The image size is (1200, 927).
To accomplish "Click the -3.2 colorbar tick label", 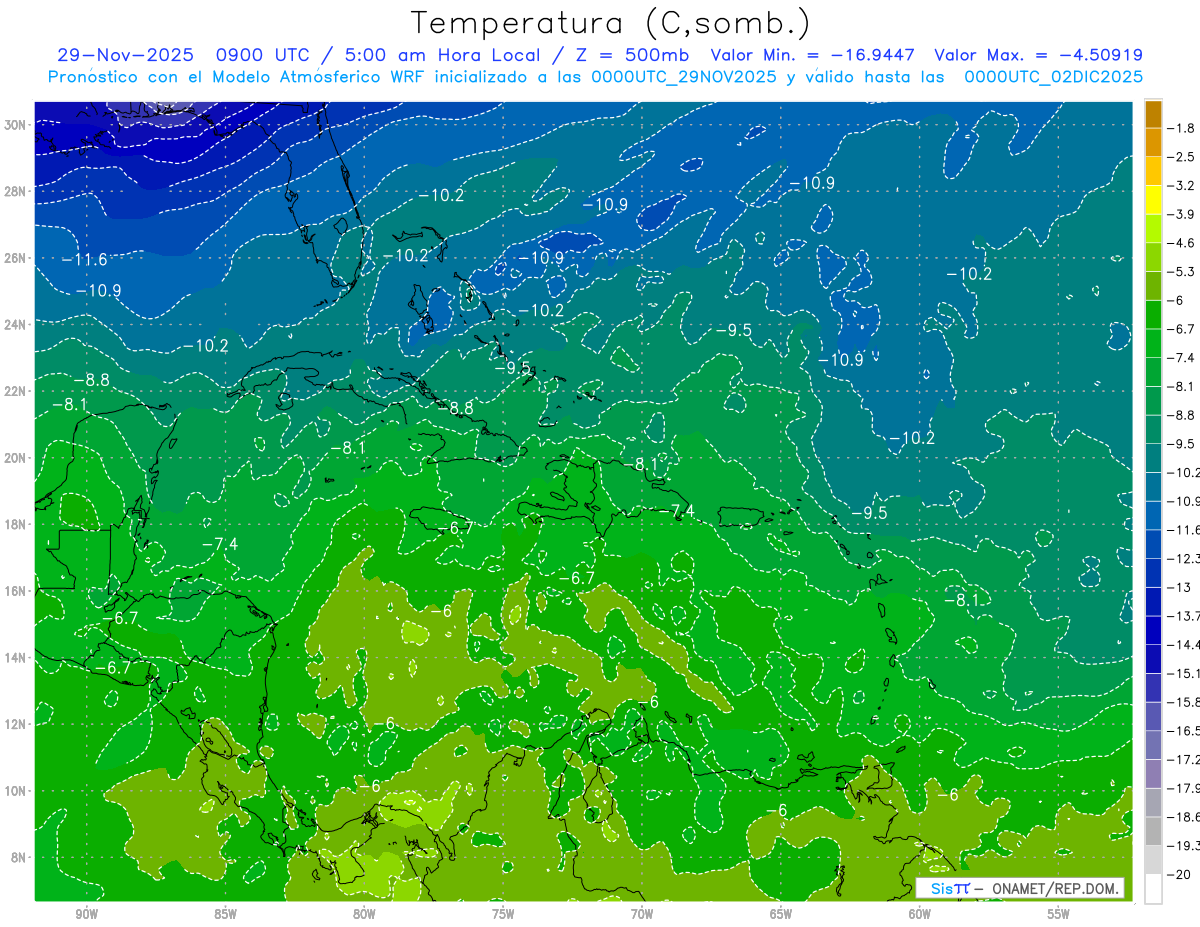I will point(1183,186).
